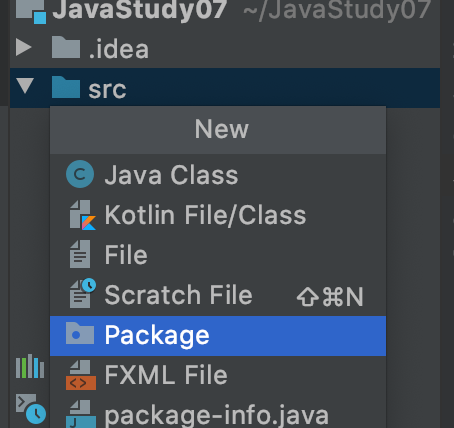Image resolution: width=454 pixels, height=428 pixels.
Task: Click the FXML File icon
Action: 81,375
